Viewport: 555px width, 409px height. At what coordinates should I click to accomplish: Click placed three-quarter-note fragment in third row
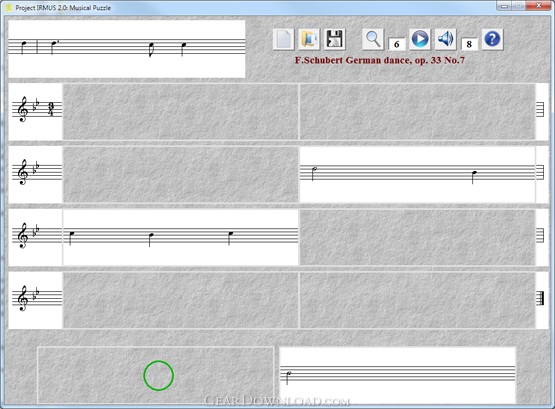click(x=181, y=237)
